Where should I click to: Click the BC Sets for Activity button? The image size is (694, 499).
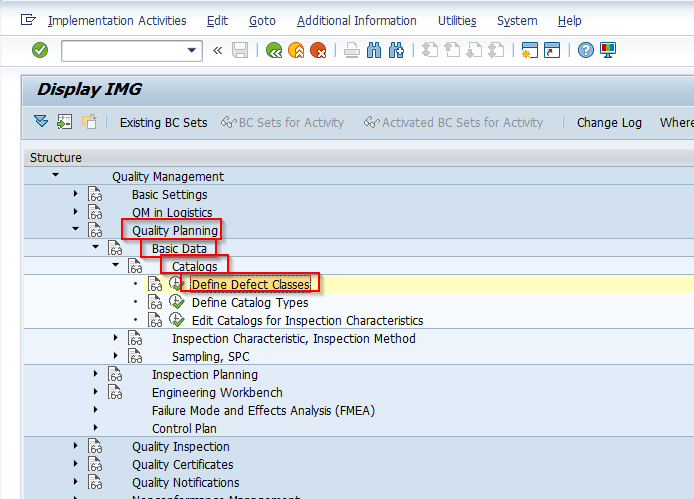282,123
